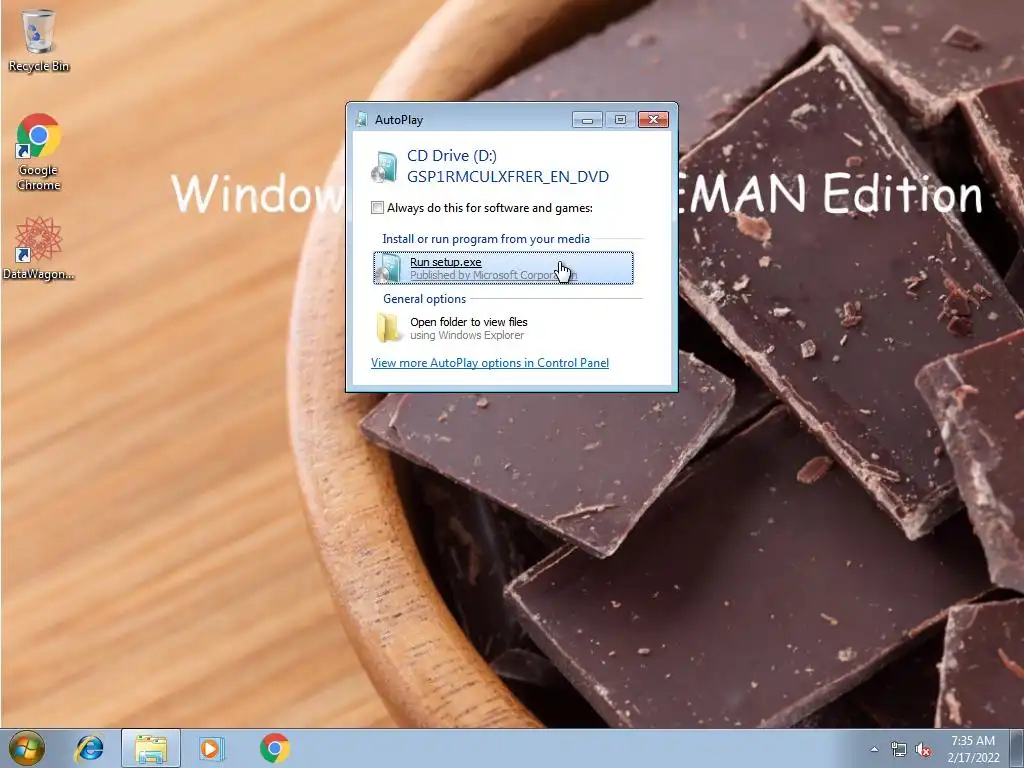Choose Open folder to view files
This screenshot has width=1024, height=768.
(x=503, y=328)
